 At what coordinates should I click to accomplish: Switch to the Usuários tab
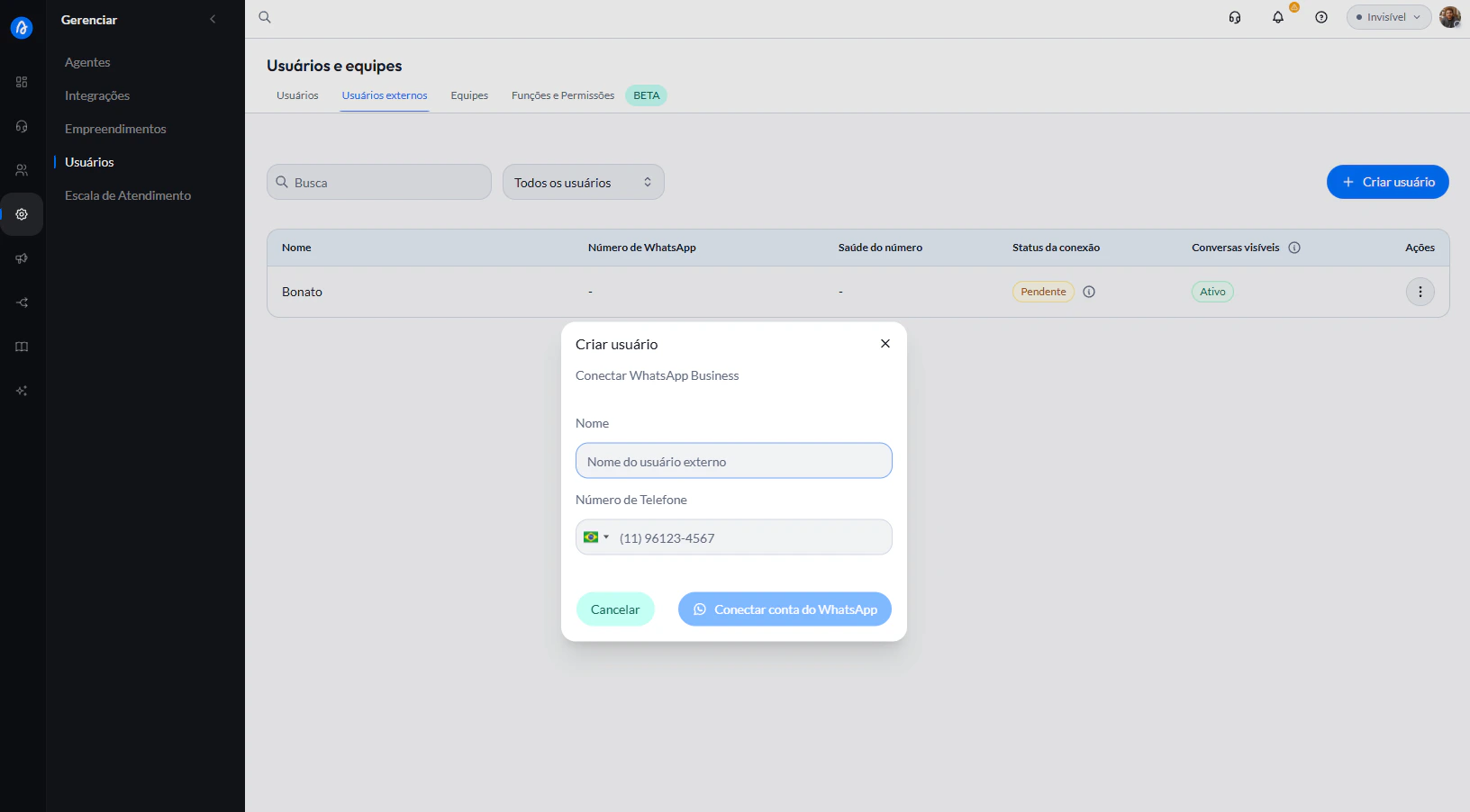pyautogui.click(x=297, y=95)
